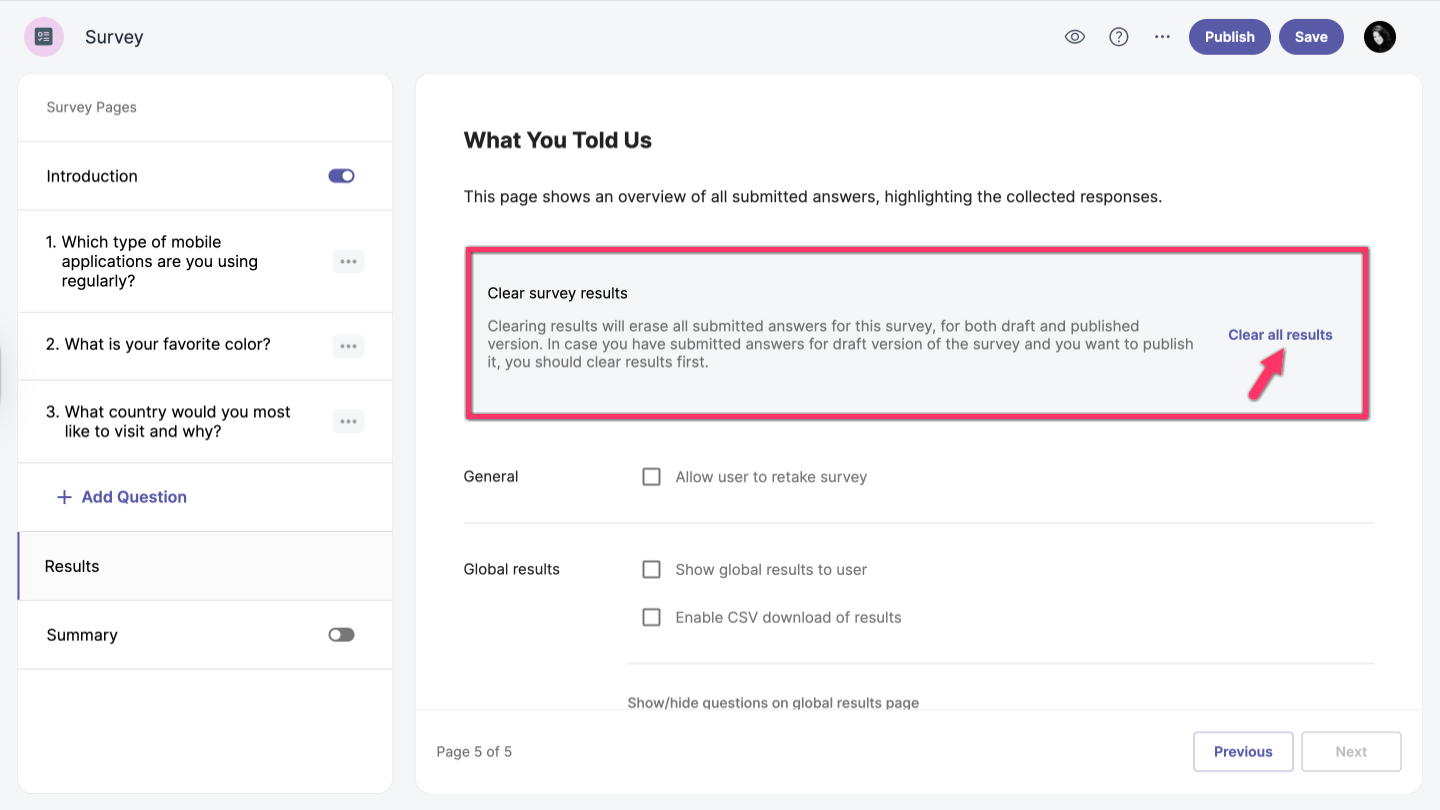The height and width of the screenshot is (810, 1440).
Task: Enable CSV download of results checkbox
Action: pos(651,618)
